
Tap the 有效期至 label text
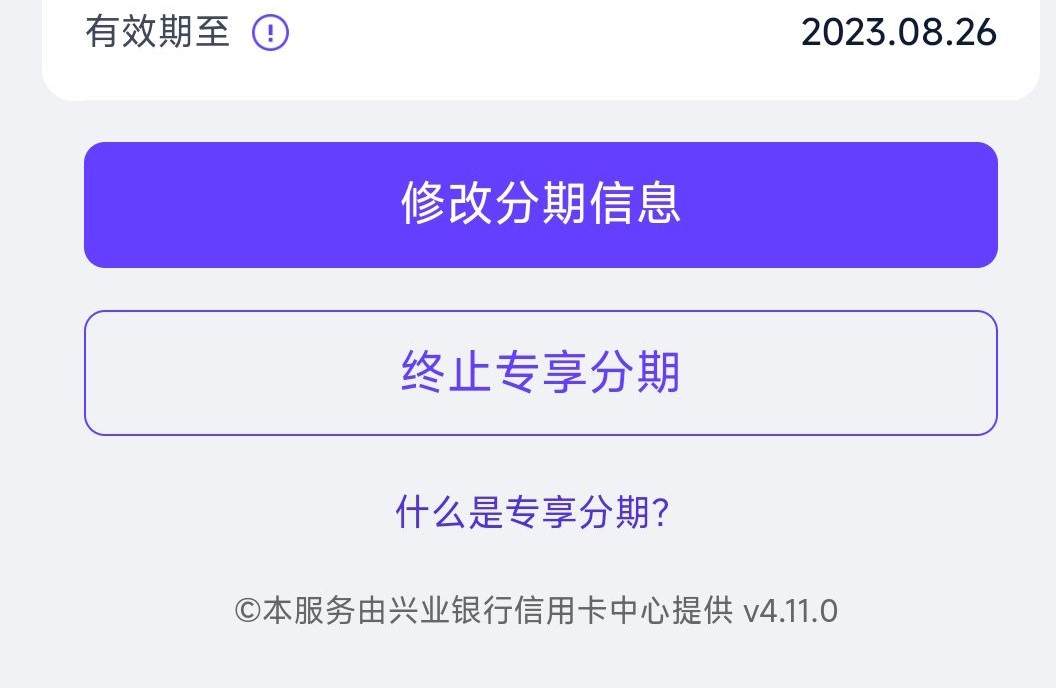(x=158, y=32)
